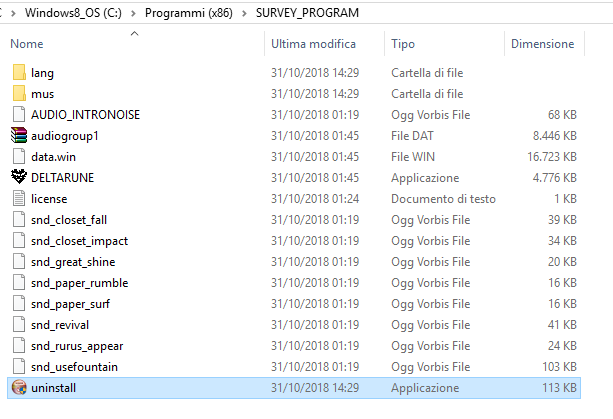Click the data.win file name

click(54, 157)
